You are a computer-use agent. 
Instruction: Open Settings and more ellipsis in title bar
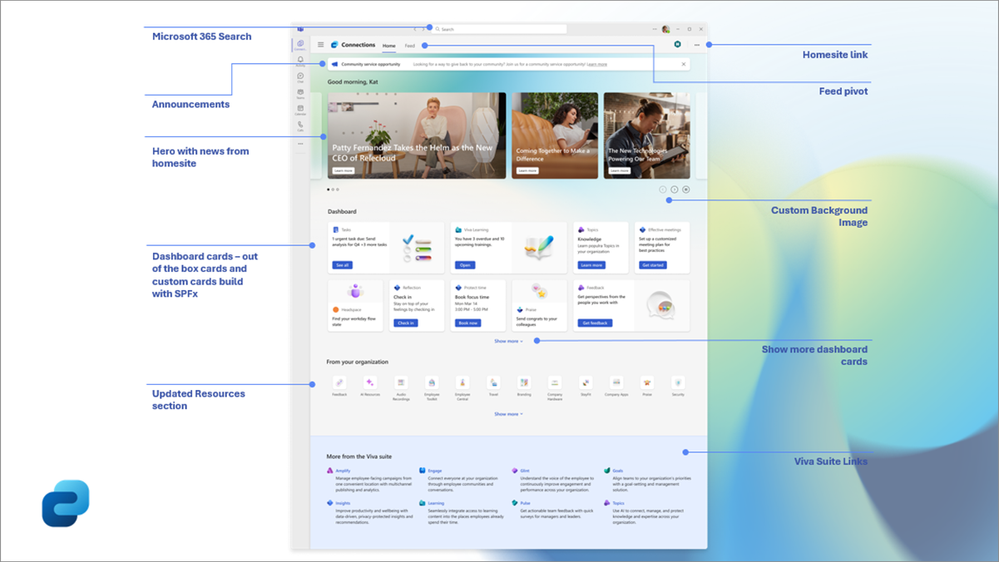click(x=654, y=29)
